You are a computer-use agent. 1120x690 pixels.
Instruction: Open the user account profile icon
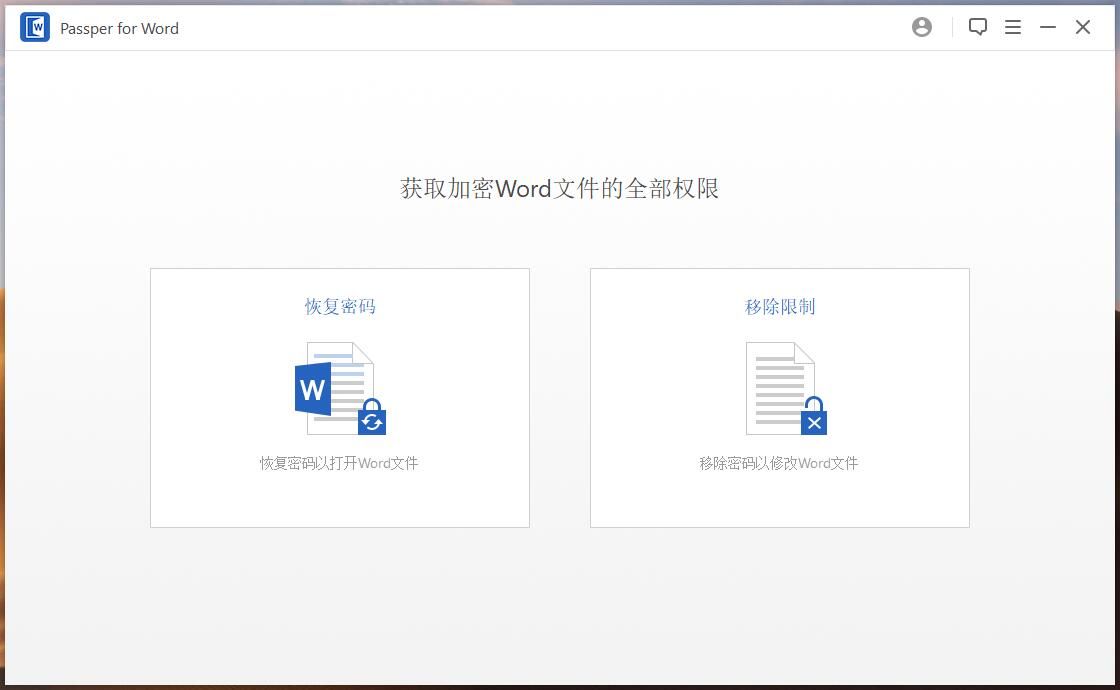coord(922,28)
